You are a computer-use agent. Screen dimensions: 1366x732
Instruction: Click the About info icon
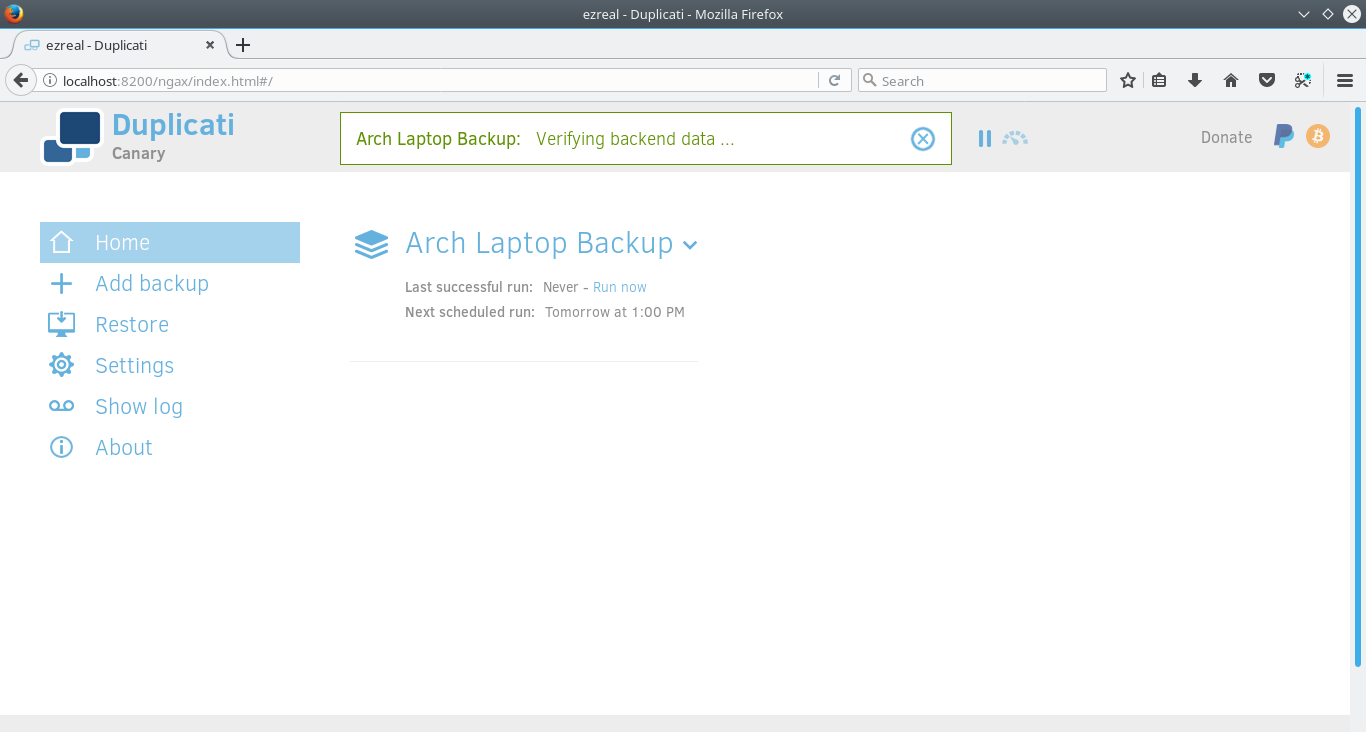pyautogui.click(x=61, y=447)
